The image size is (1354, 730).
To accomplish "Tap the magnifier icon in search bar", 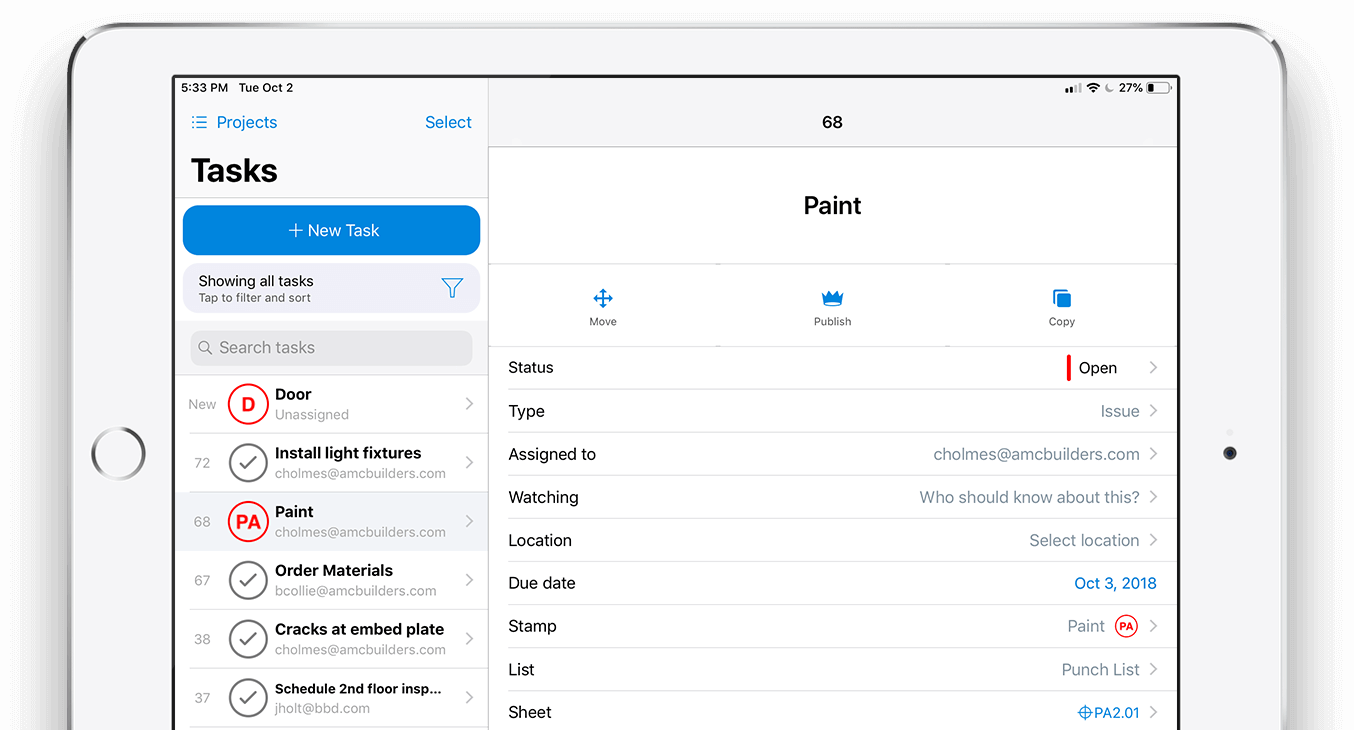I will point(205,347).
